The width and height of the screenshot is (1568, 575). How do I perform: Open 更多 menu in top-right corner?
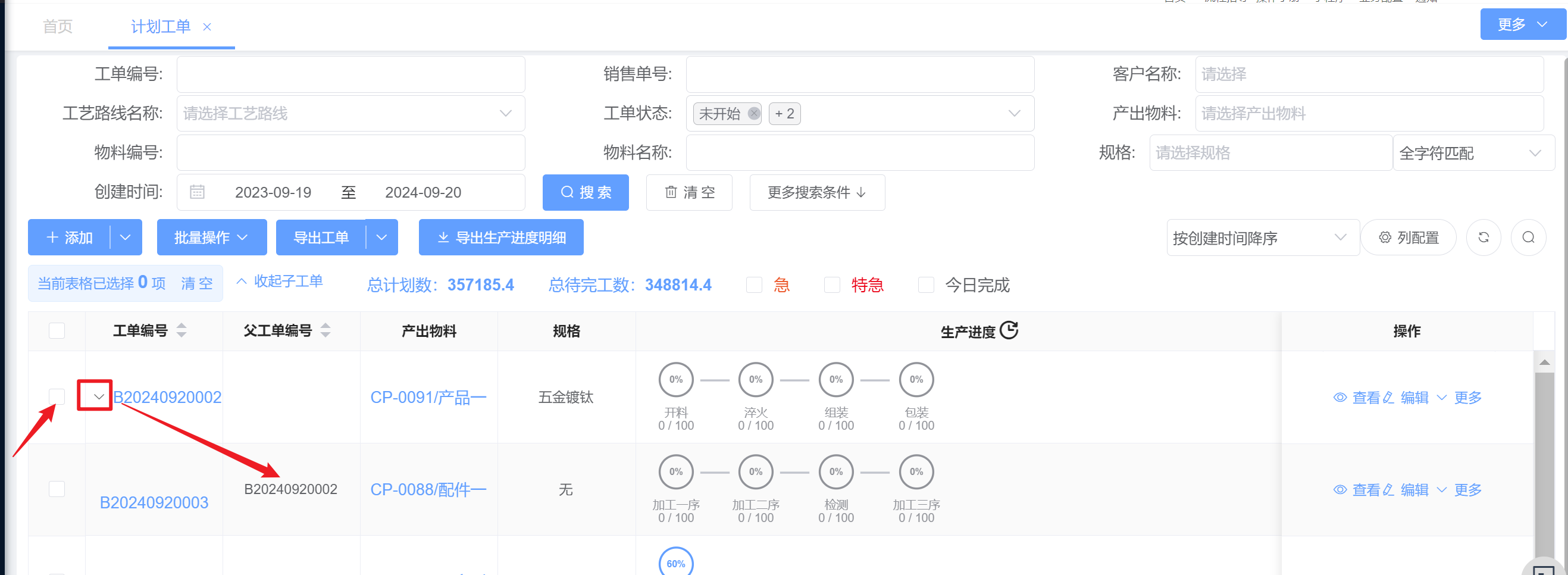(x=1522, y=24)
